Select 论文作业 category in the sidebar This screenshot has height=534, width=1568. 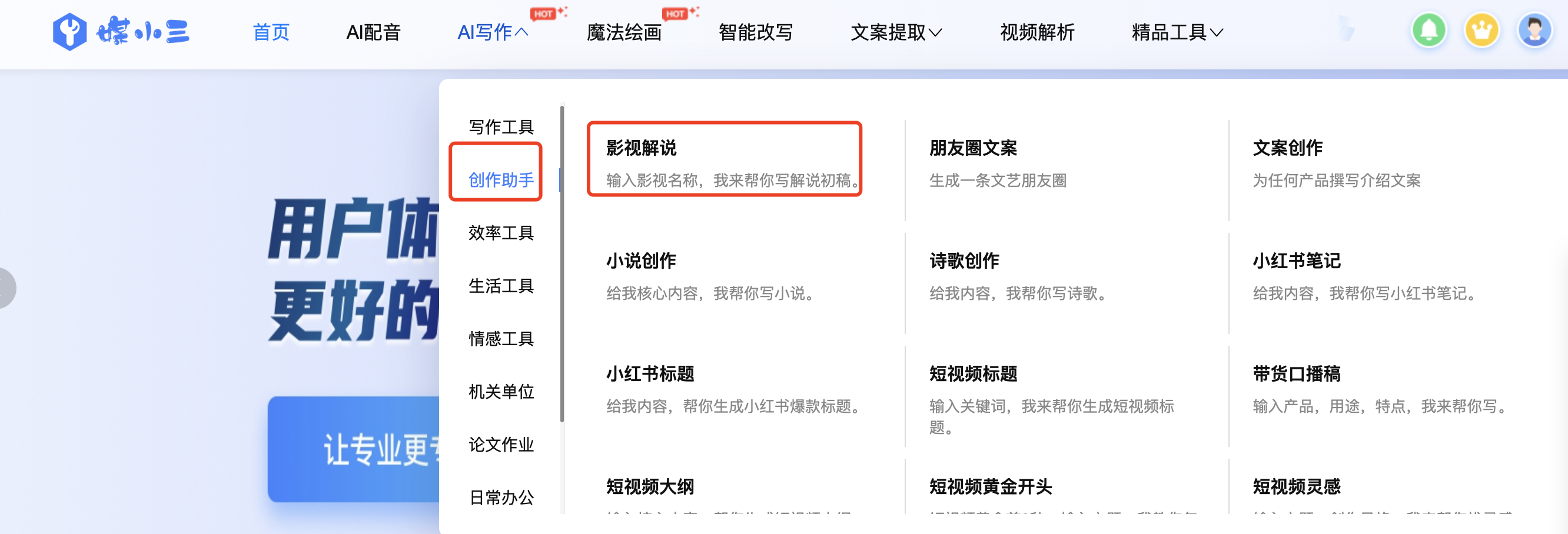point(501,444)
